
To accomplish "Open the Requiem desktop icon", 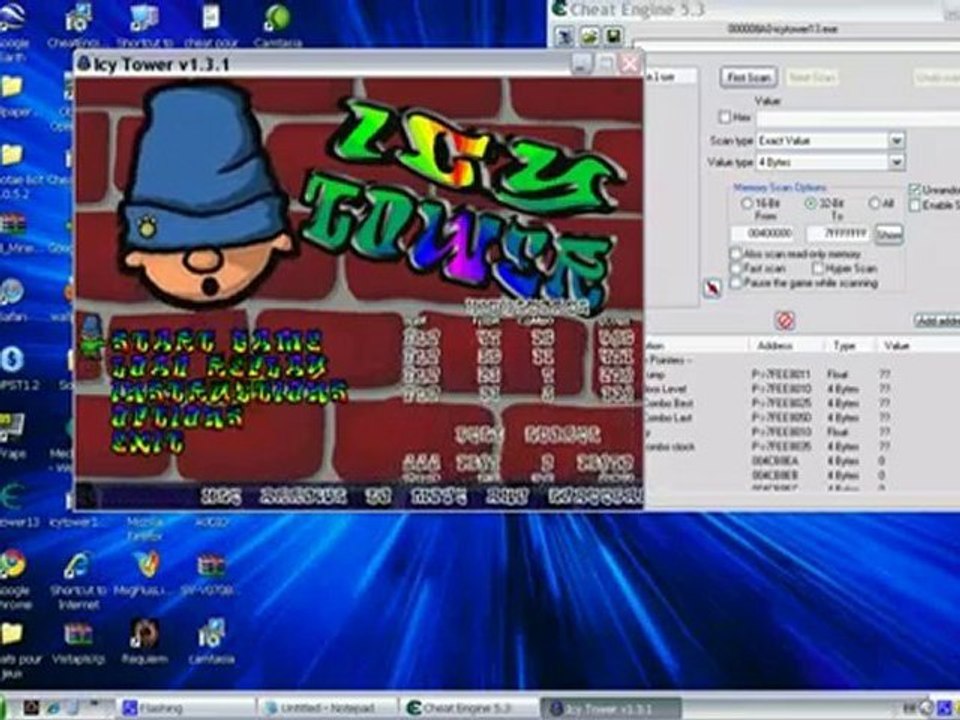I will (144, 634).
